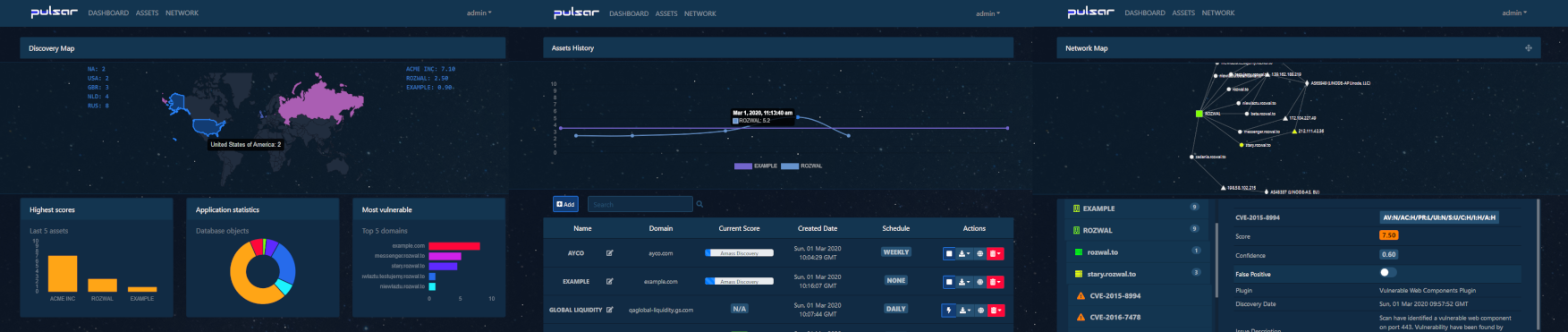1568x332 pixels.
Task: Click the ayco.com domain cell
Action: 660,253
